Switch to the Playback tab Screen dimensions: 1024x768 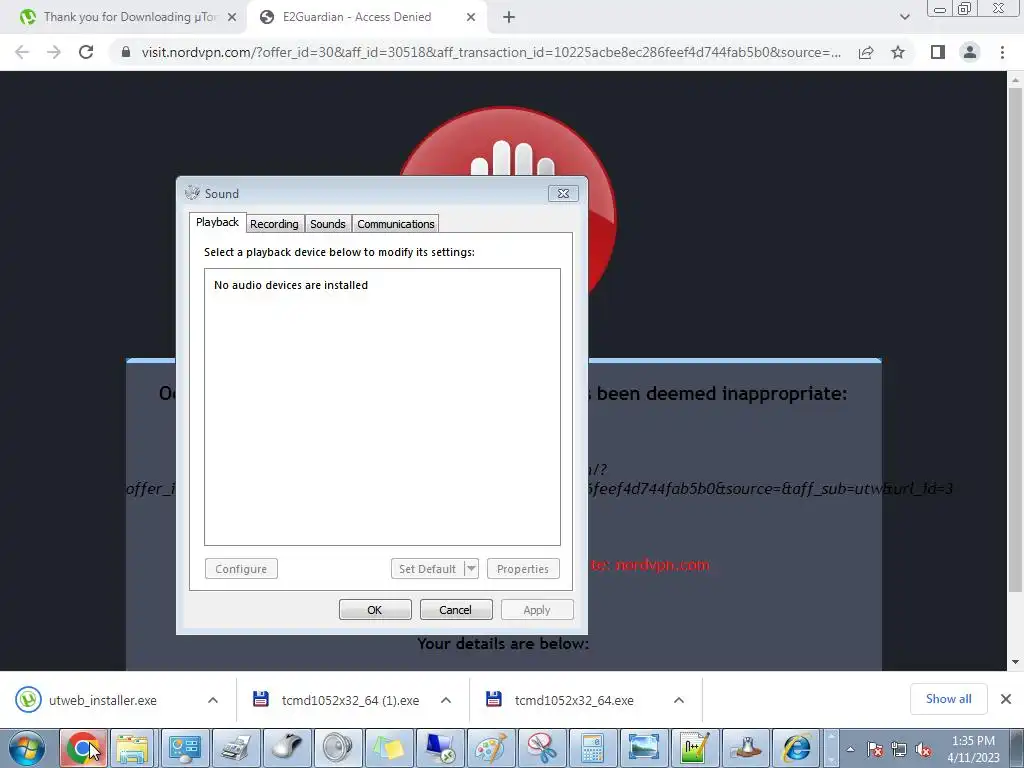pyautogui.click(x=217, y=222)
